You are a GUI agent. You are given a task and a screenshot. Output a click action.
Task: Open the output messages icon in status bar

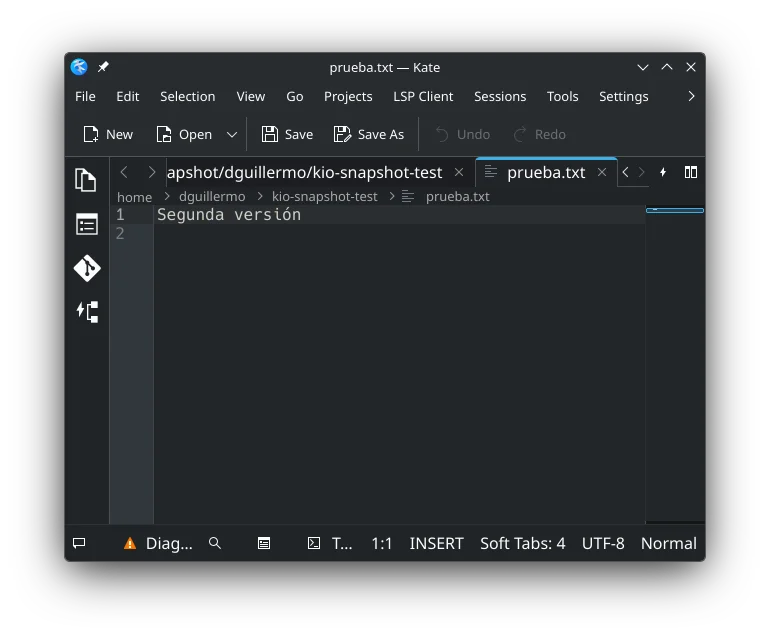tap(79, 543)
